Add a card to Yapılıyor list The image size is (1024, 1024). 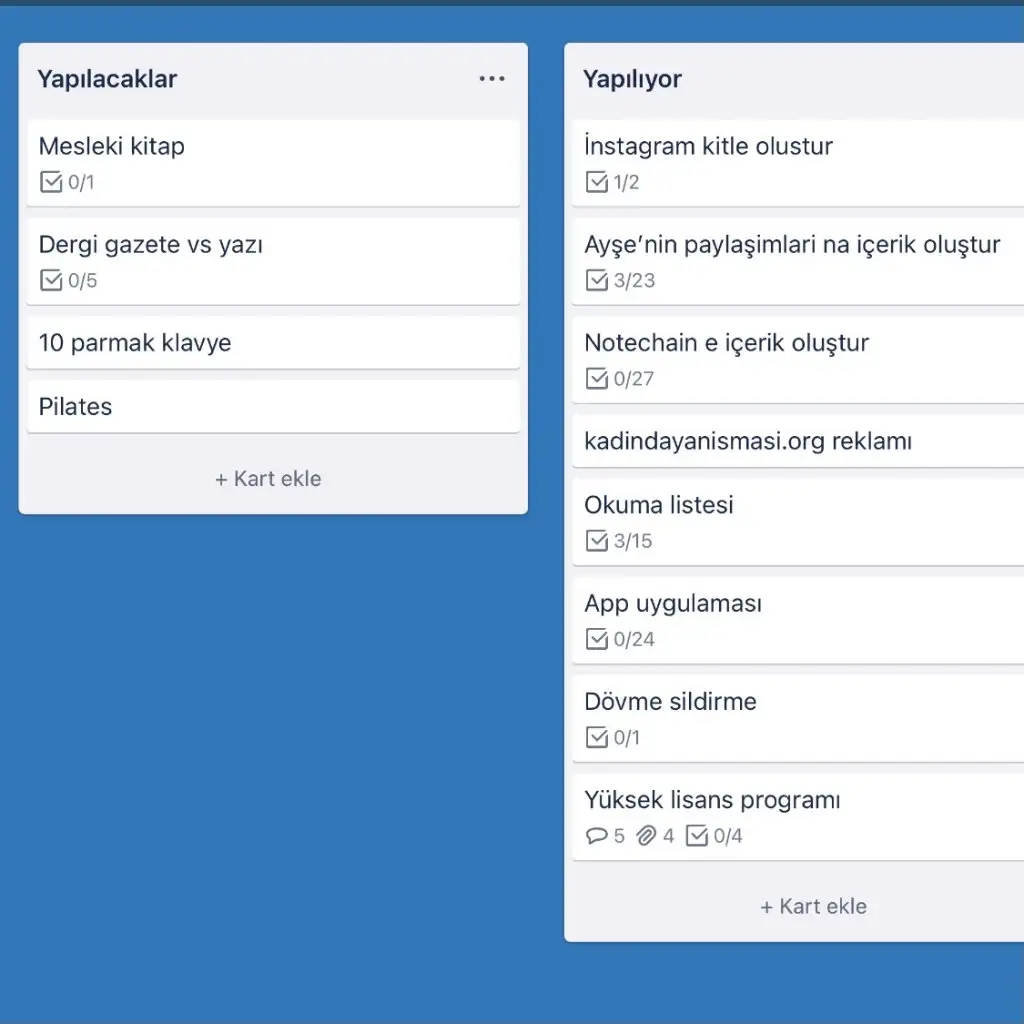(813, 907)
